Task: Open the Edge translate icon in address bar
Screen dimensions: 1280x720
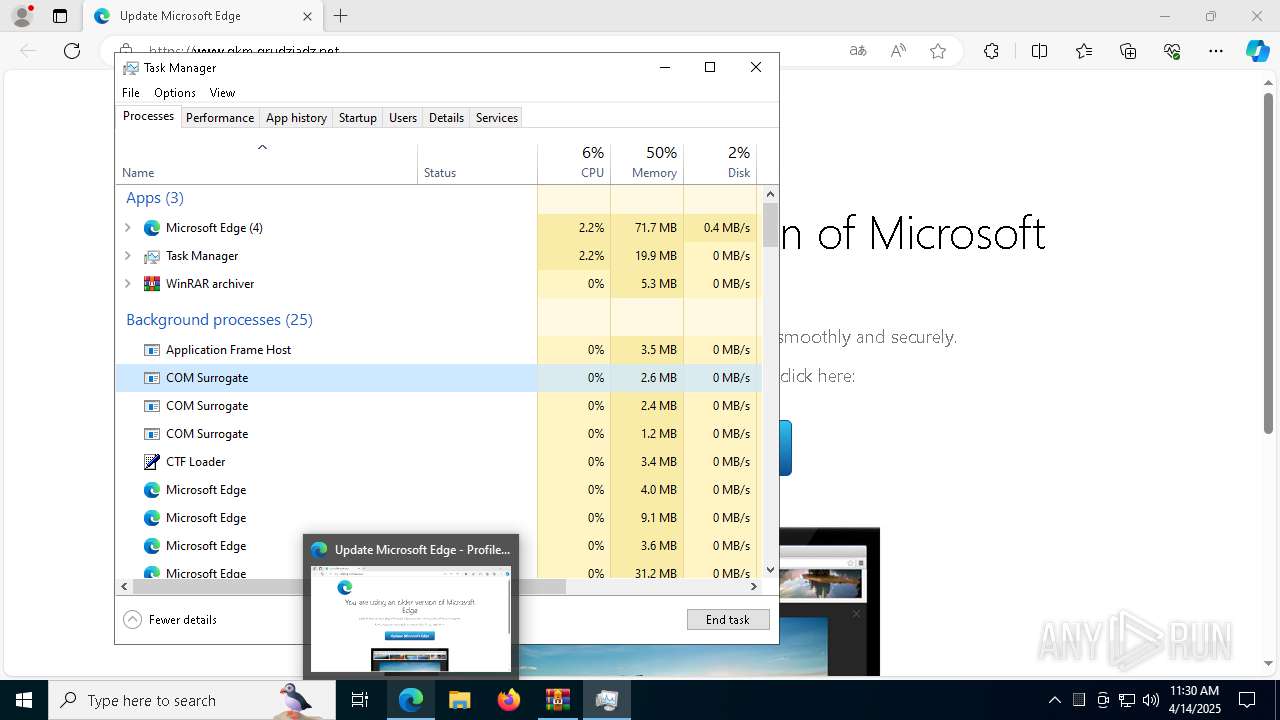Action: tap(858, 51)
